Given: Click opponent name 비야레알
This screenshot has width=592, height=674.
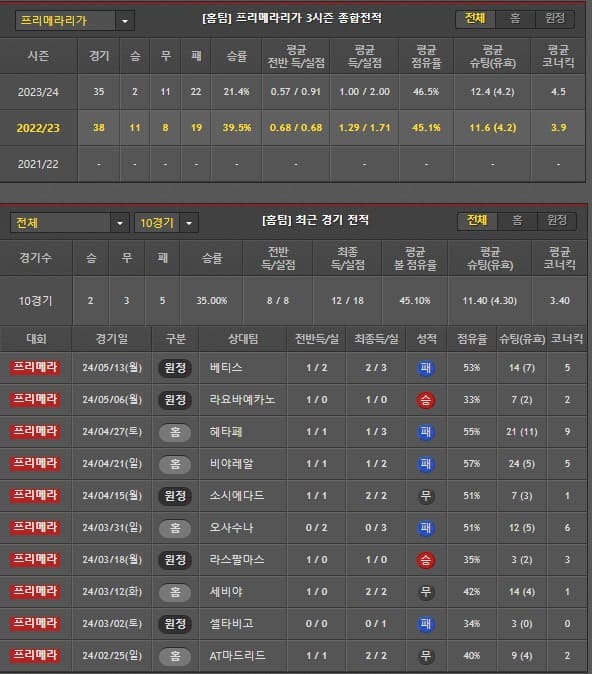Looking at the screenshot, I should pyautogui.click(x=232, y=464).
